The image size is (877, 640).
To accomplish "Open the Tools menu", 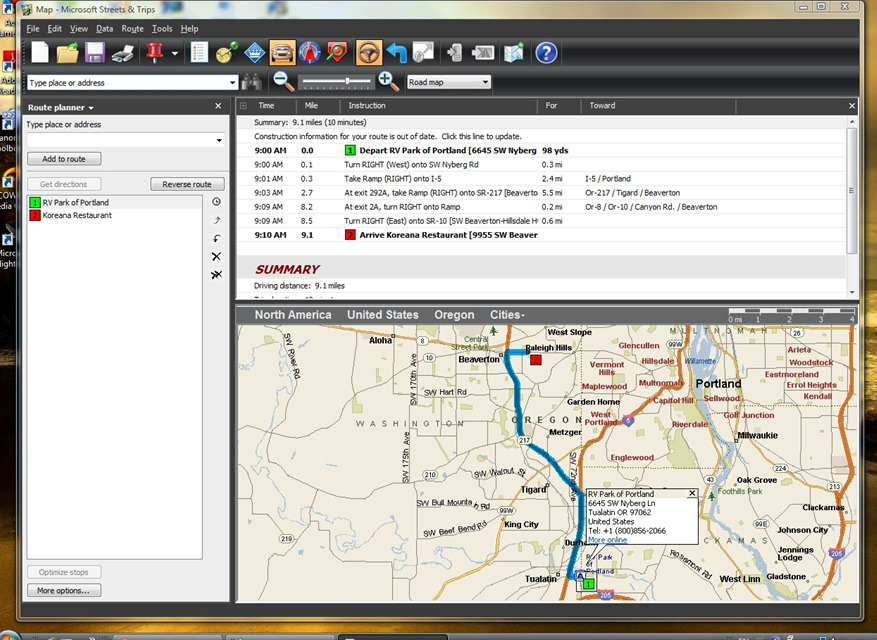I will point(162,29).
